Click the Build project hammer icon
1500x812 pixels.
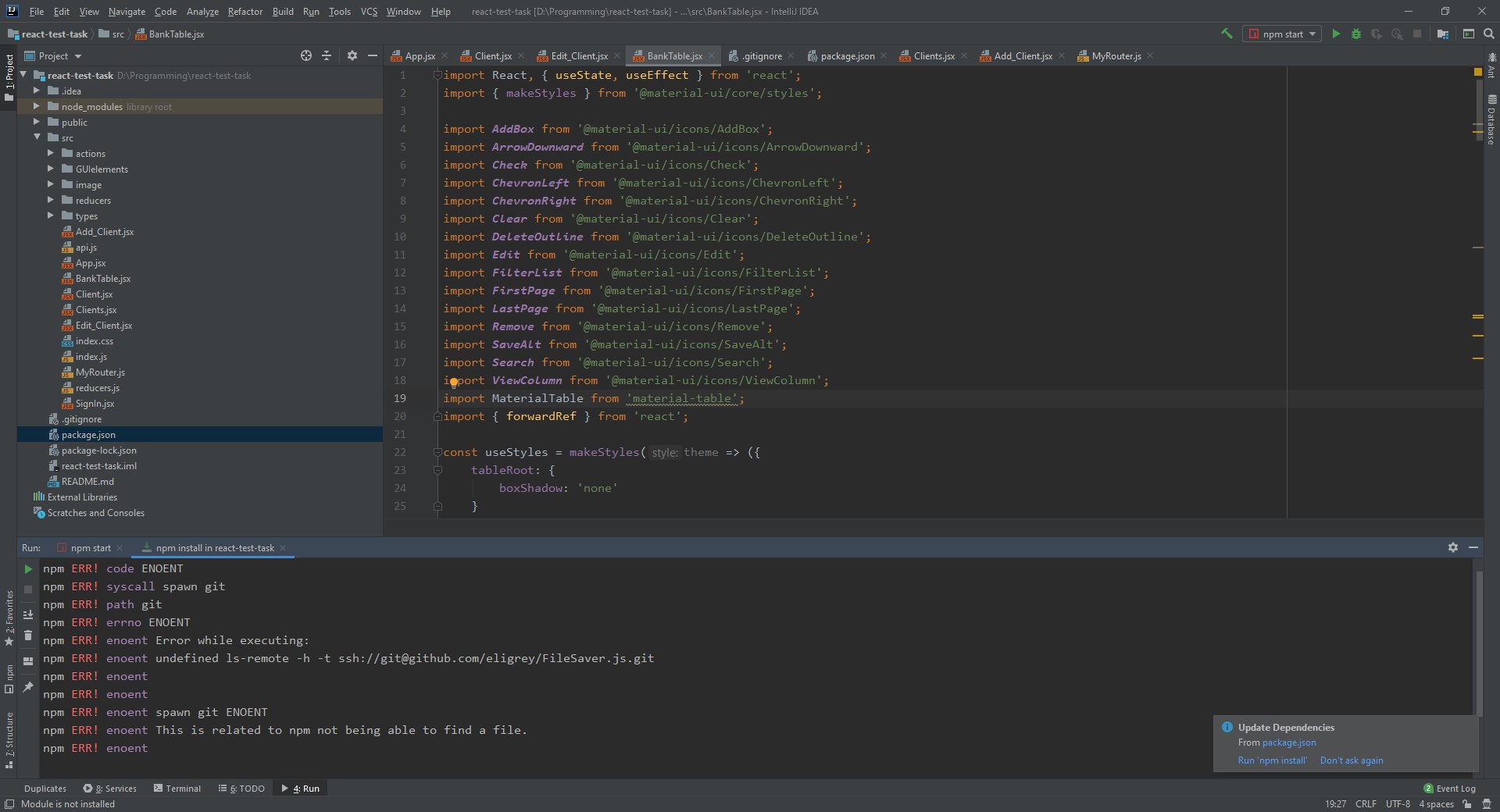click(1227, 34)
